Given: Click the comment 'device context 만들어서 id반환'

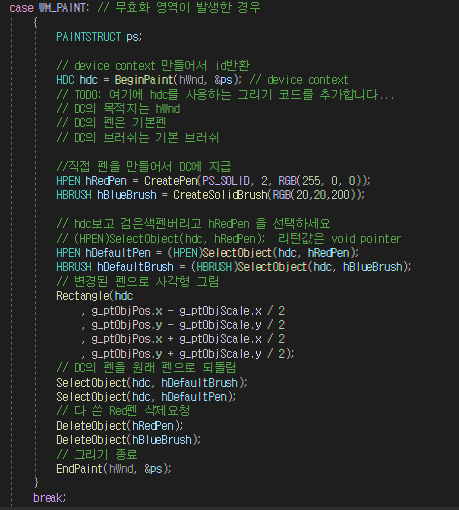Looking at the screenshot, I should point(153,66).
